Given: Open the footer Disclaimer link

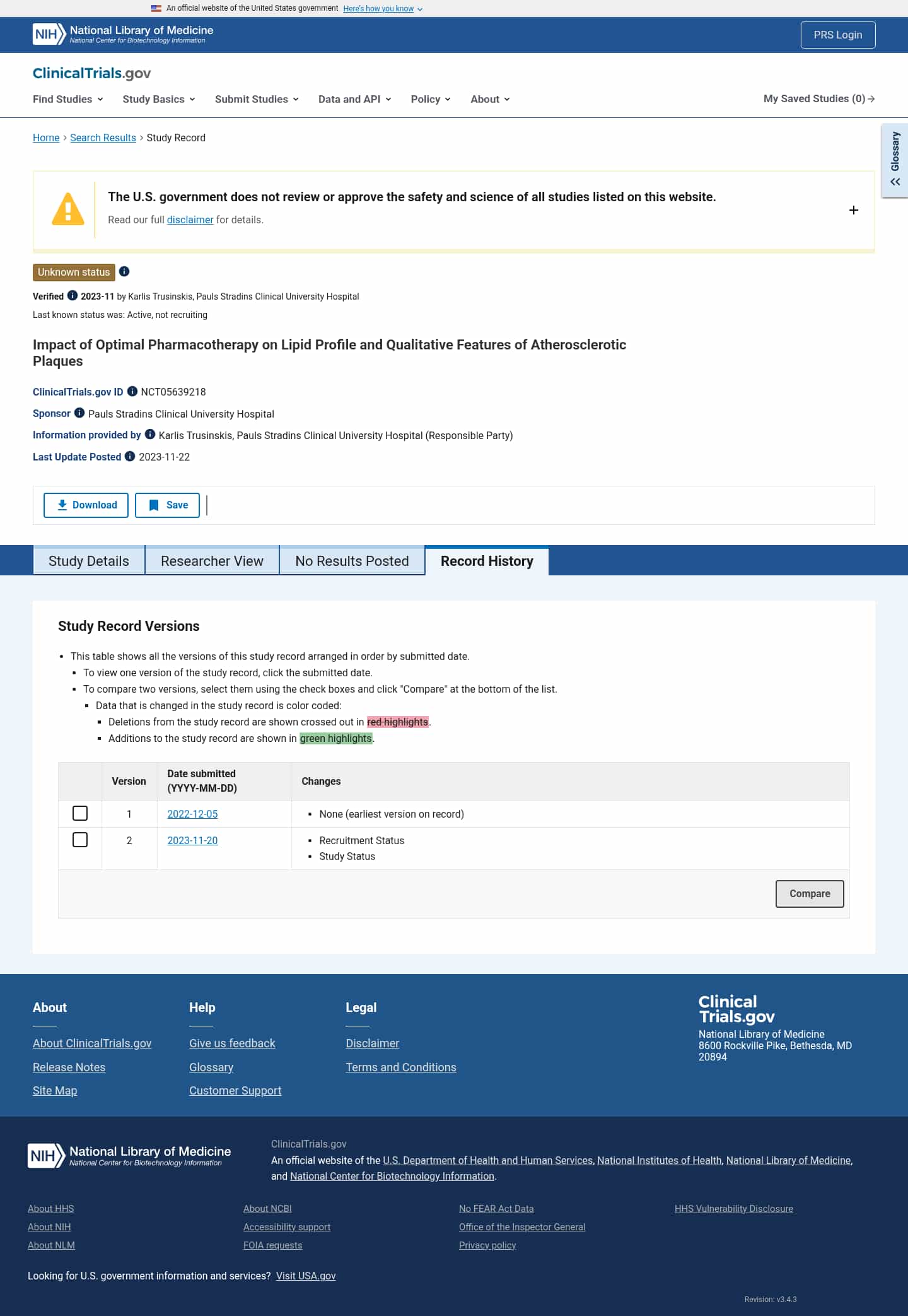Looking at the screenshot, I should 373,1043.
